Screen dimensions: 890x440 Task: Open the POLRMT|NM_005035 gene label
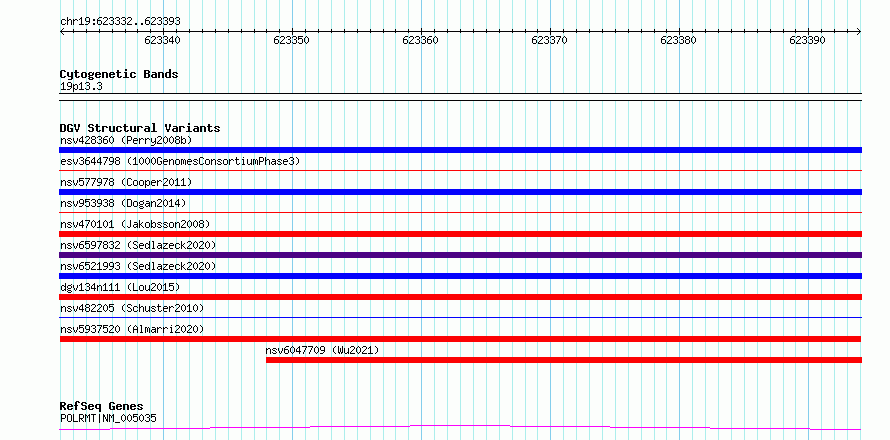coord(108,419)
